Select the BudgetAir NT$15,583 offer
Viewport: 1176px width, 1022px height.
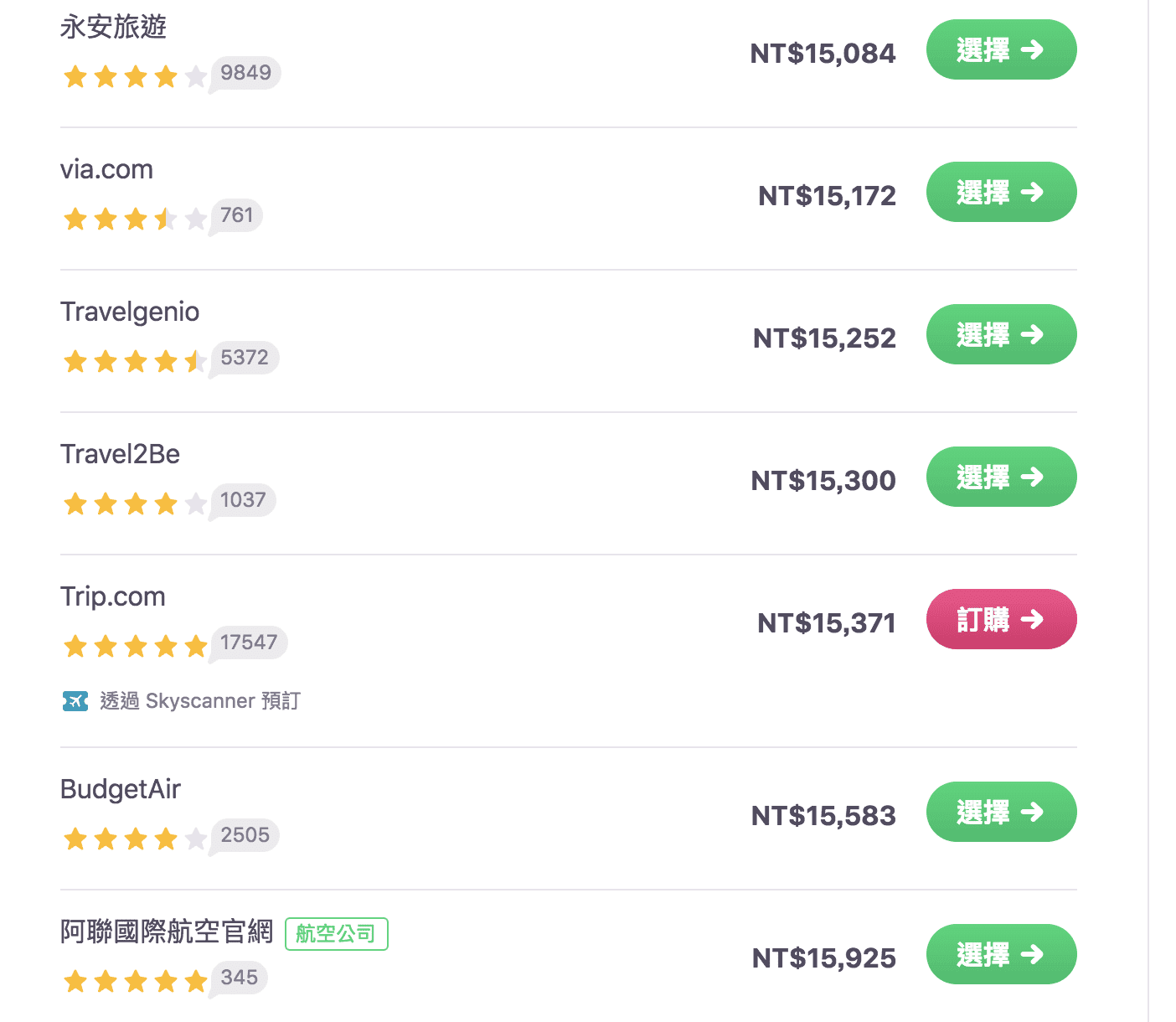pyautogui.click(x=1001, y=812)
